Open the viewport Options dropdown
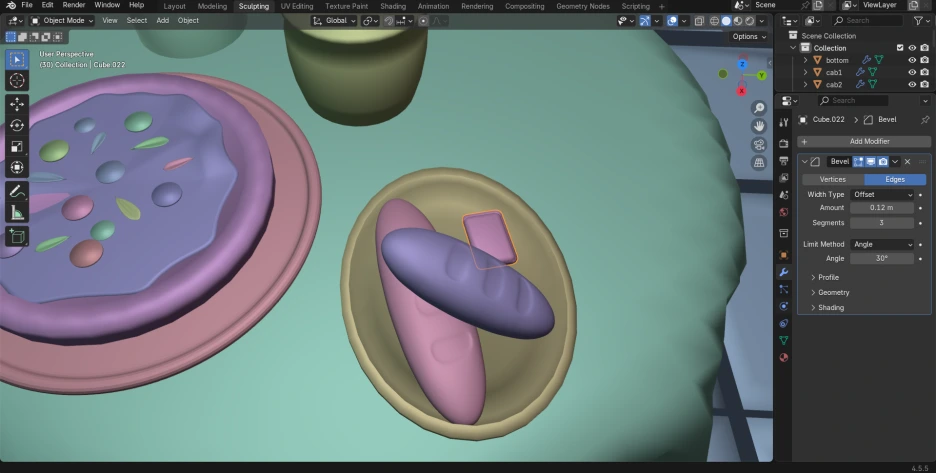This screenshot has width=936, height=473. click(749, 36)
